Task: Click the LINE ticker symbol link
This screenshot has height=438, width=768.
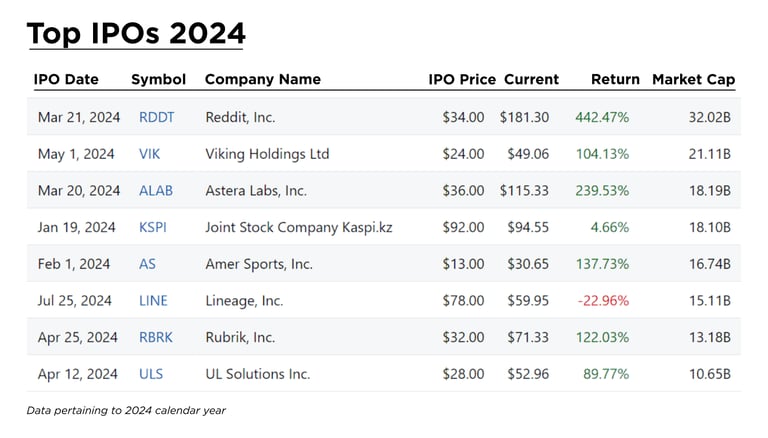Action: [153, 300]
